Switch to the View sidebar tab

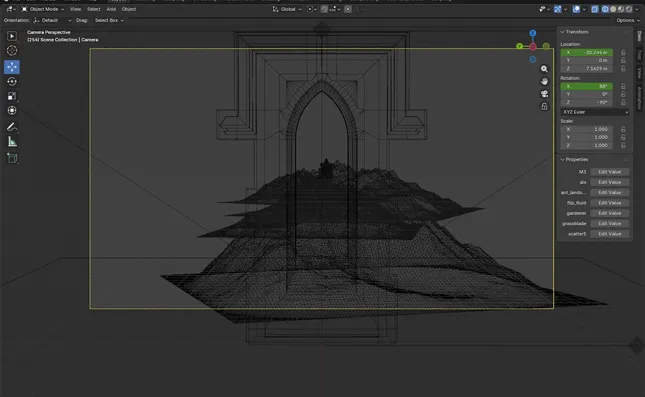(639, 73)
